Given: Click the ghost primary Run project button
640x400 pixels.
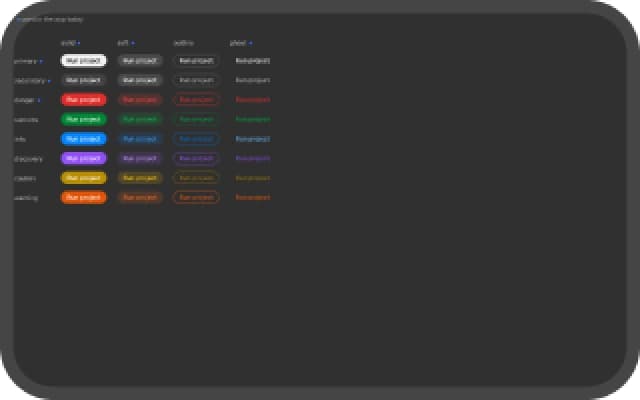Looking at the screenshot, I should tap(253, 60).
